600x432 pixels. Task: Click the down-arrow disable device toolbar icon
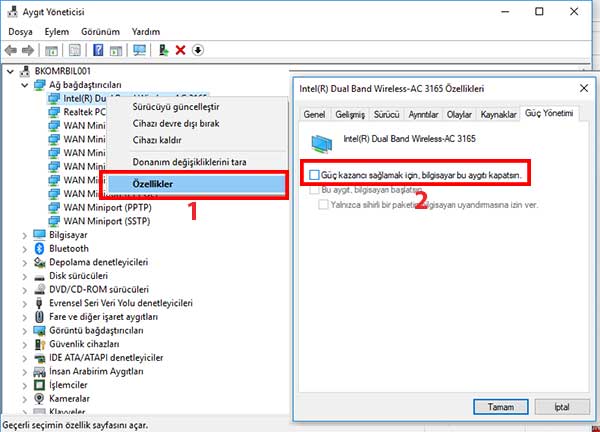point(198,50)
